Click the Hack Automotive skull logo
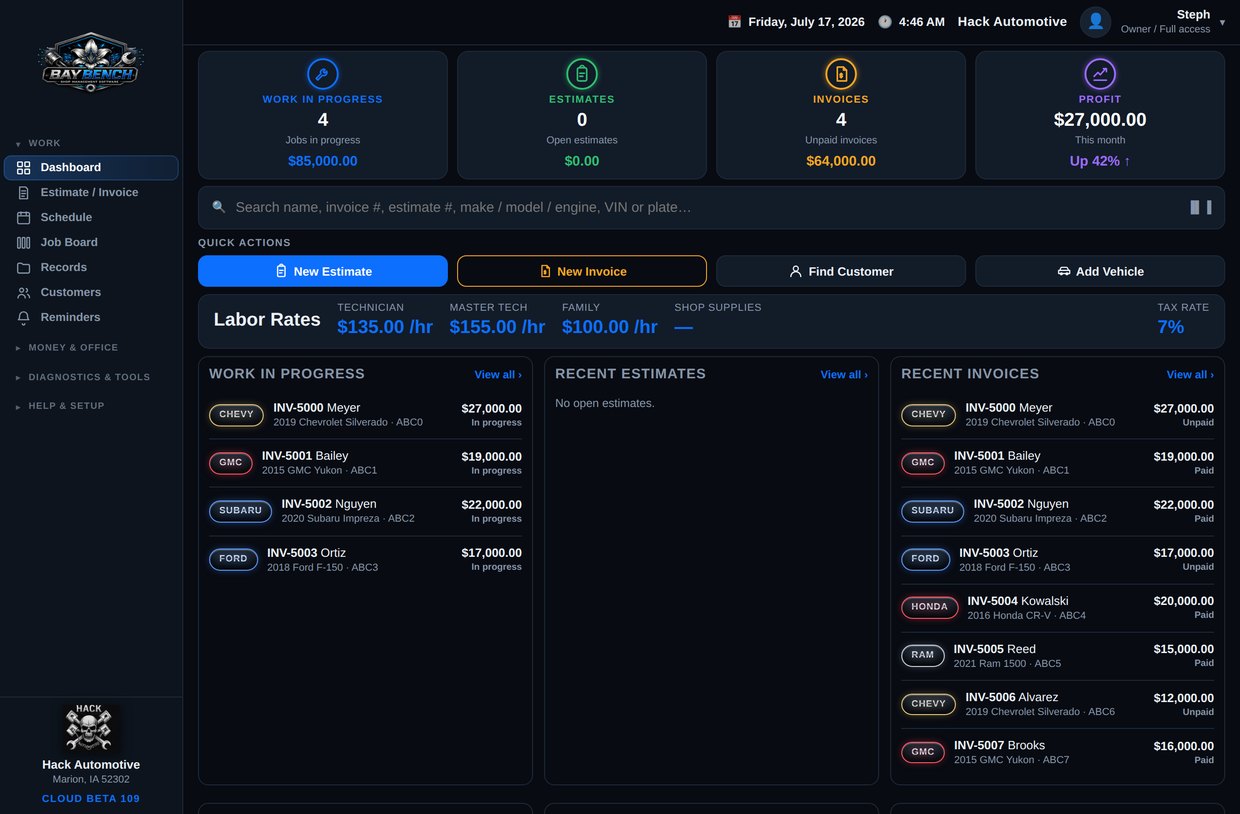1240x814 pixels. 91,728
